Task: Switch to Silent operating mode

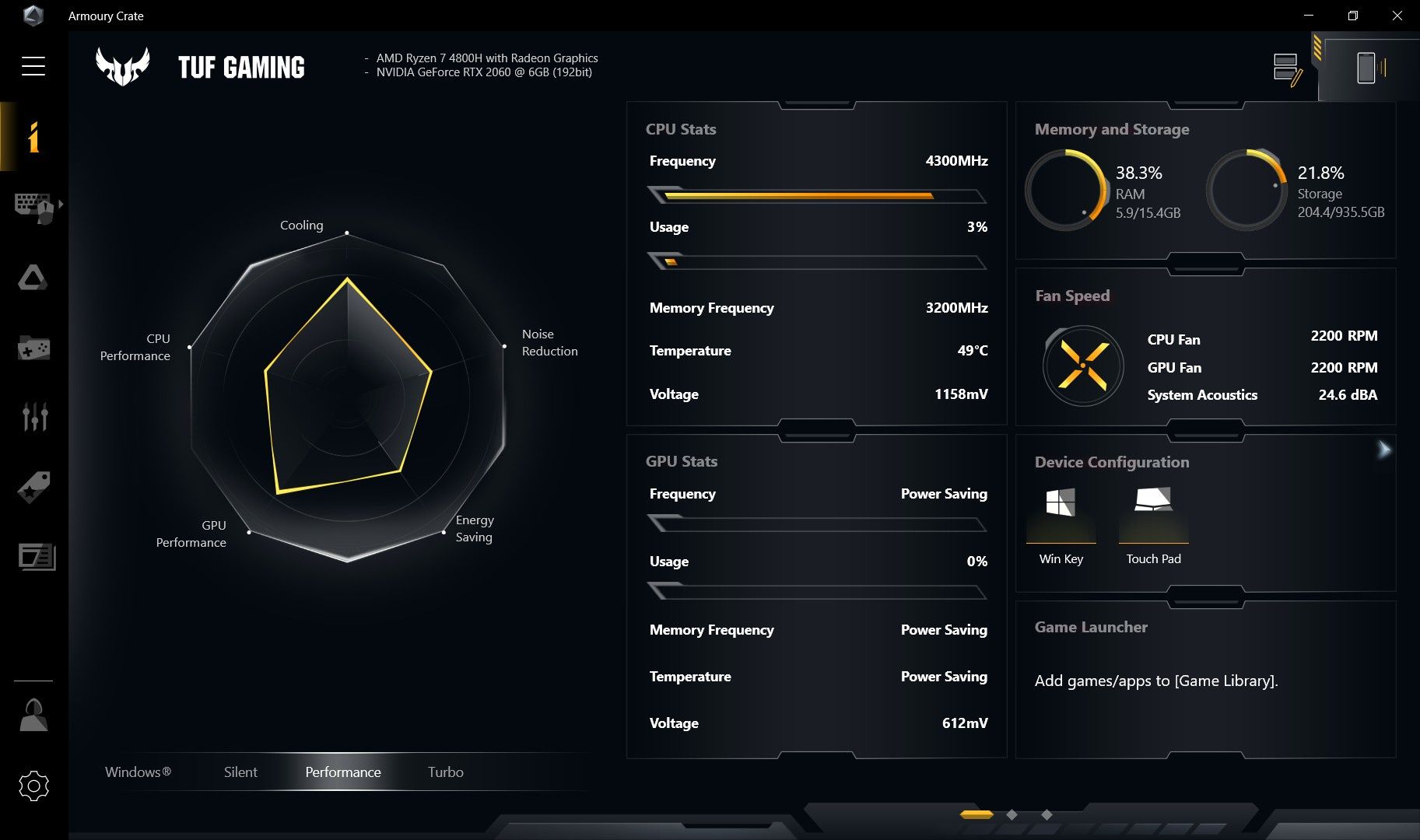Action: click(x=240, y=772)
